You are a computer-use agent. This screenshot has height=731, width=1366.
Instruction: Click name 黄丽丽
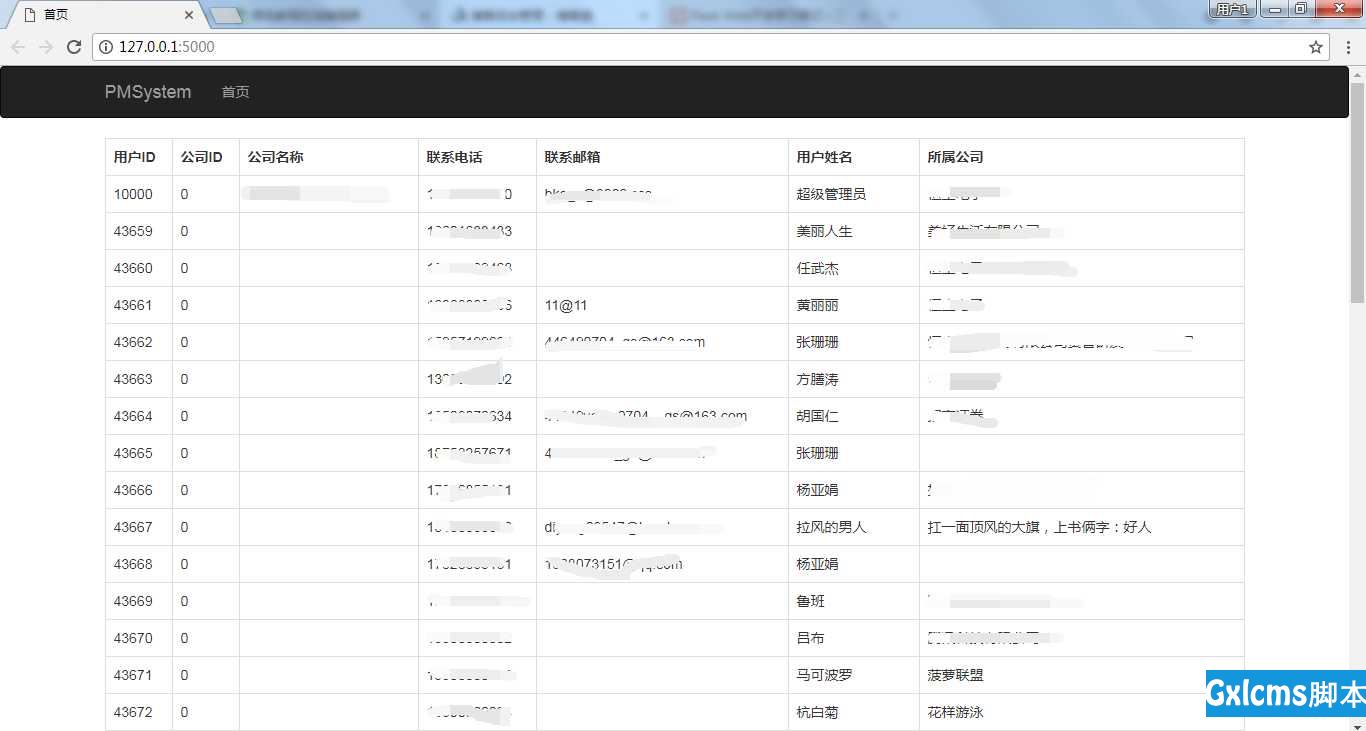[x=817, y=305]
